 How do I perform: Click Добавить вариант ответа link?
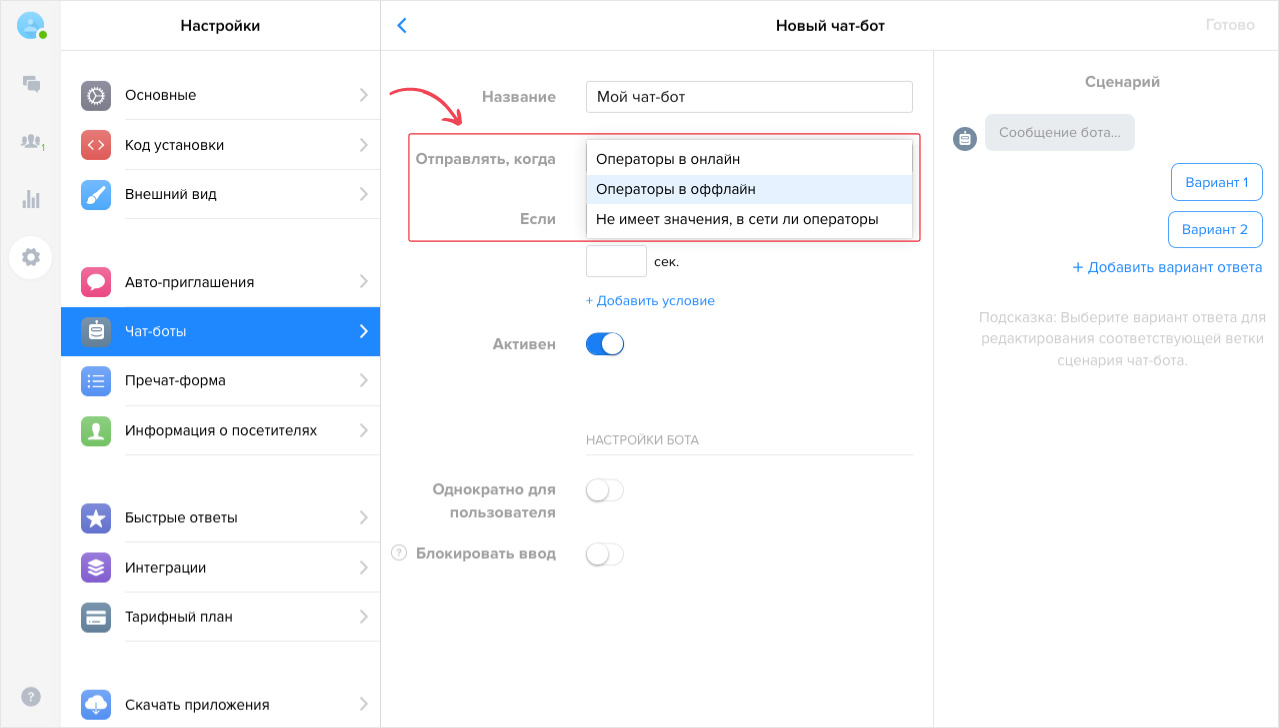click(1167, 267)
